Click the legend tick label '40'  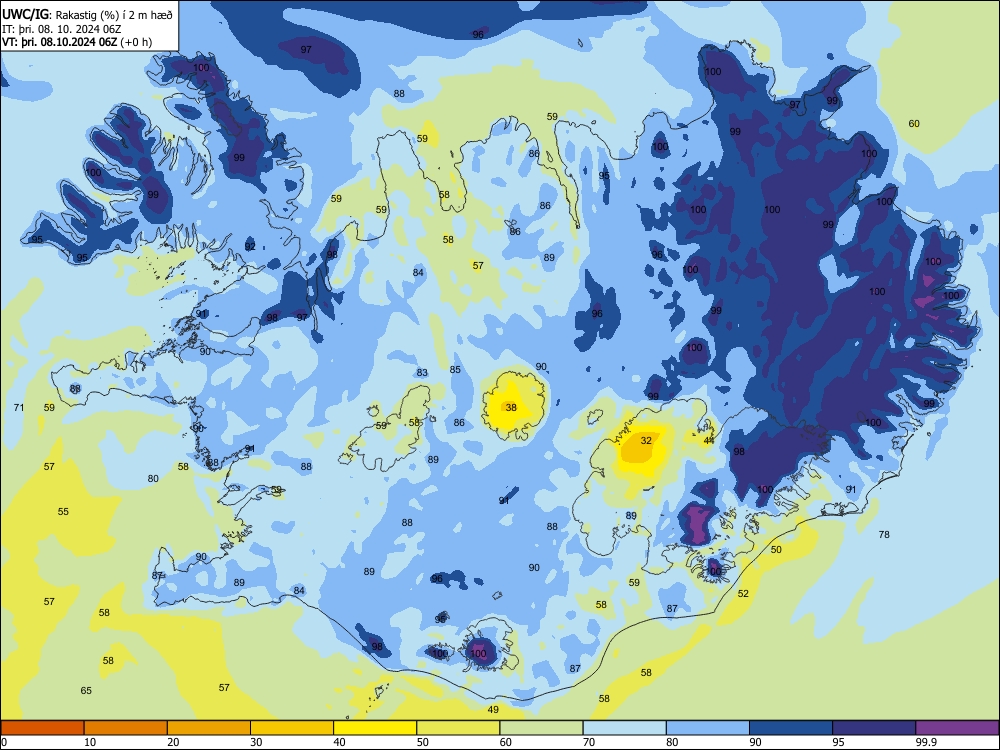(339, 742)
